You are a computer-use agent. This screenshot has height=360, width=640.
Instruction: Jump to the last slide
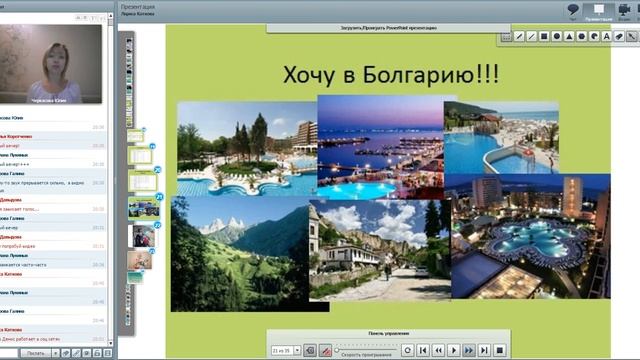pyautogui.click(x=484, y=350)
